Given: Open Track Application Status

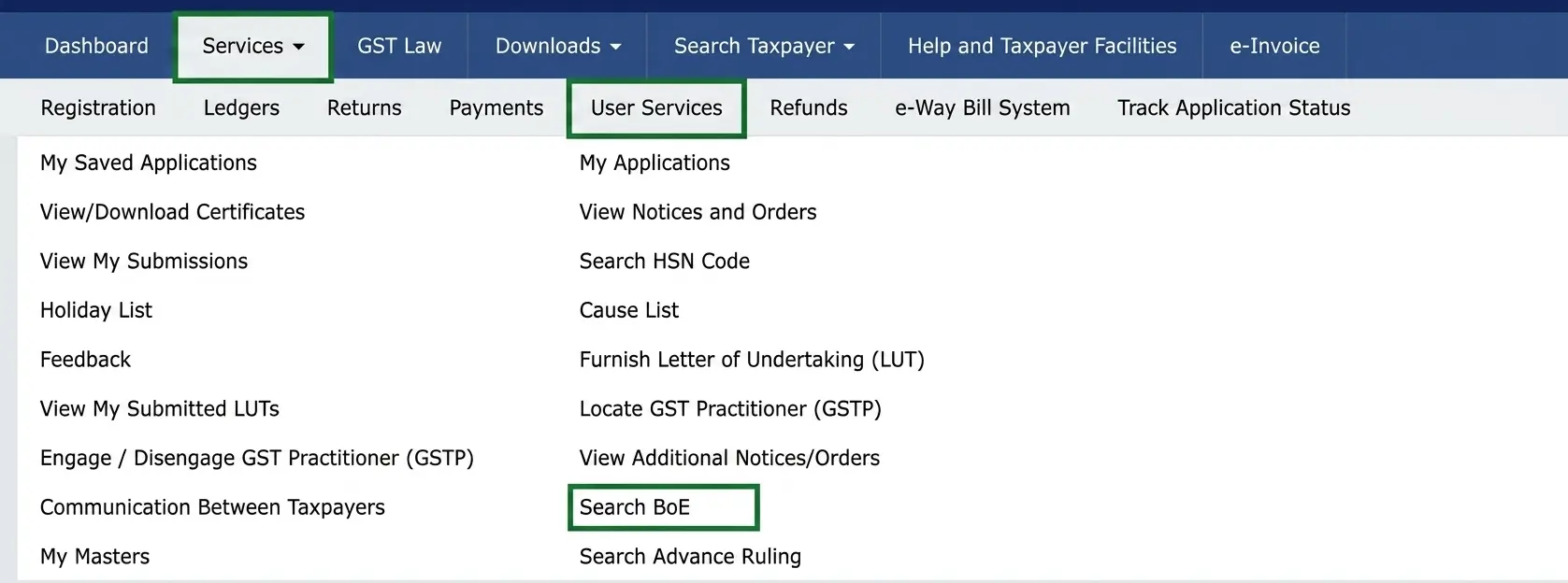Looking at the screenshot, I should (1233, 108).
